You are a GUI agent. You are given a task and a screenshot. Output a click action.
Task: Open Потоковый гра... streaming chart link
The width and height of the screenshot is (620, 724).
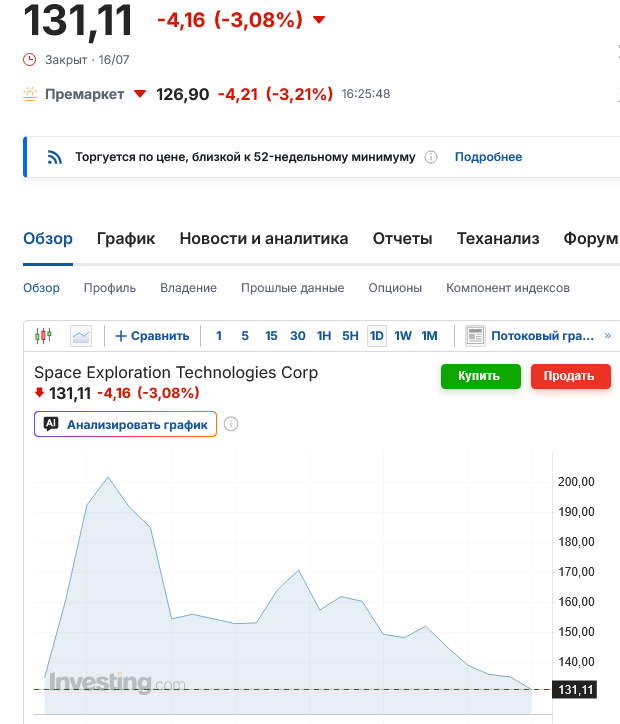tap(542, 336)
